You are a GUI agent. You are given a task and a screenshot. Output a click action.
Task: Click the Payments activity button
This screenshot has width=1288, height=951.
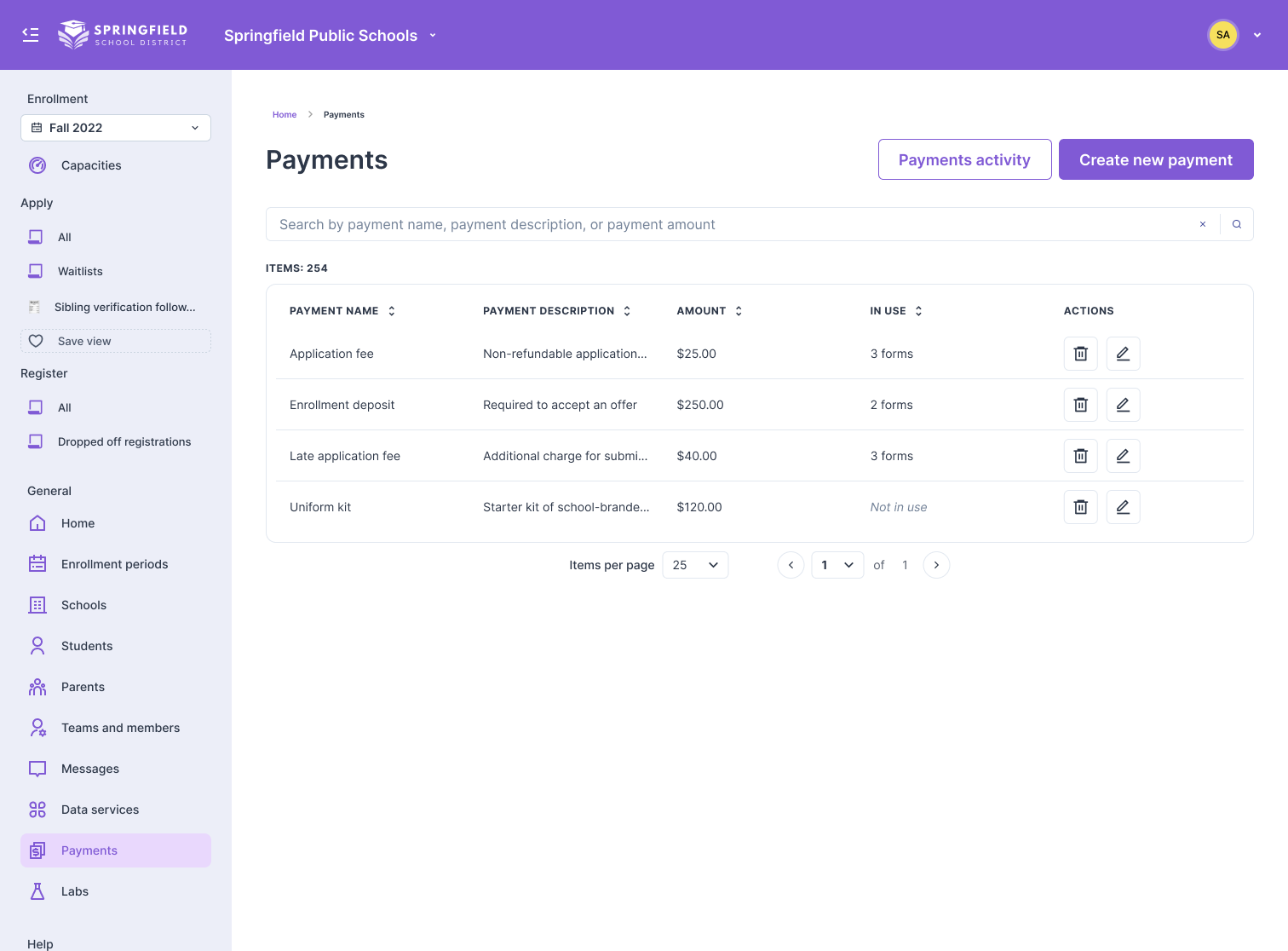[x=964, y=159]
